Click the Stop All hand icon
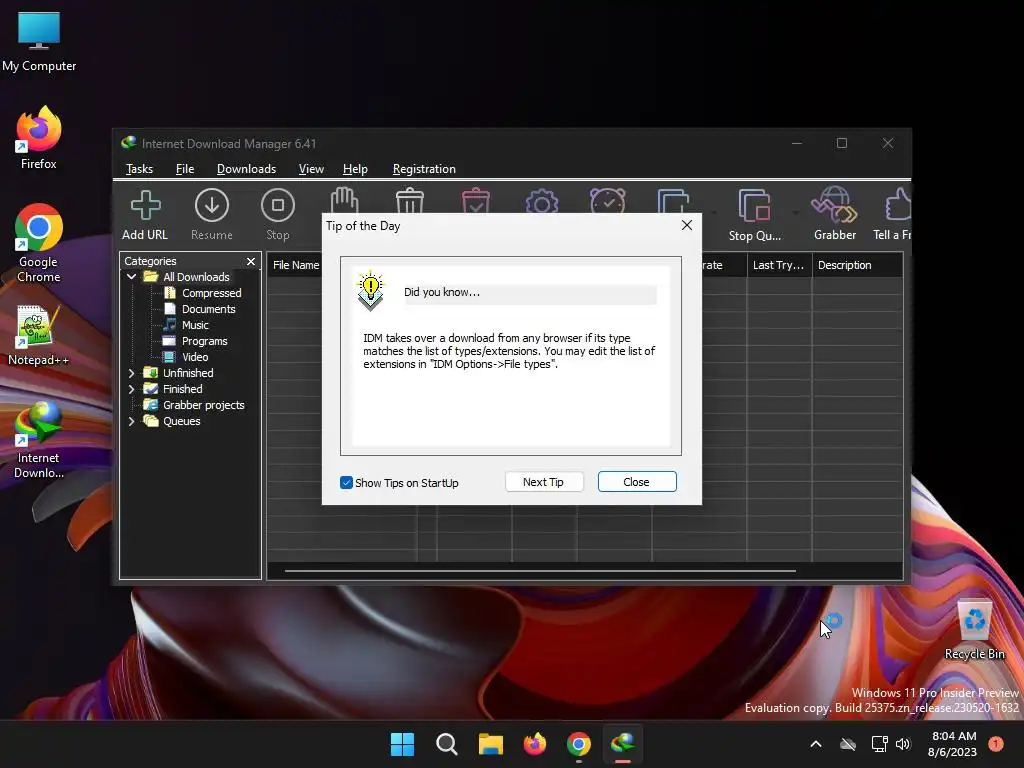 (x=344, y=200)
